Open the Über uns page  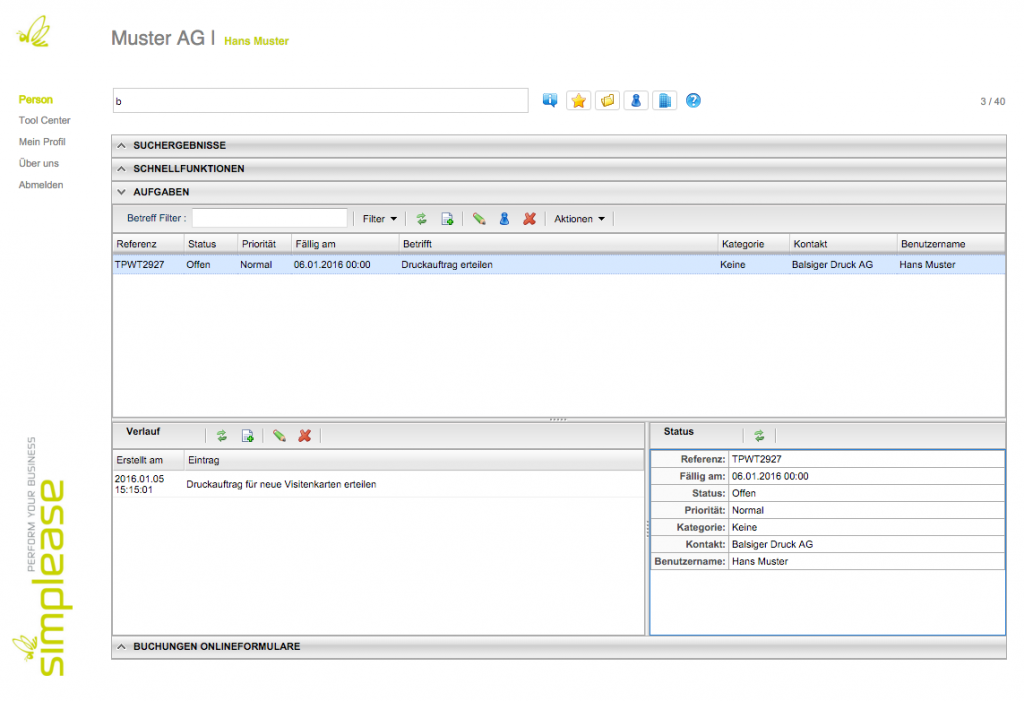point(39,163)
